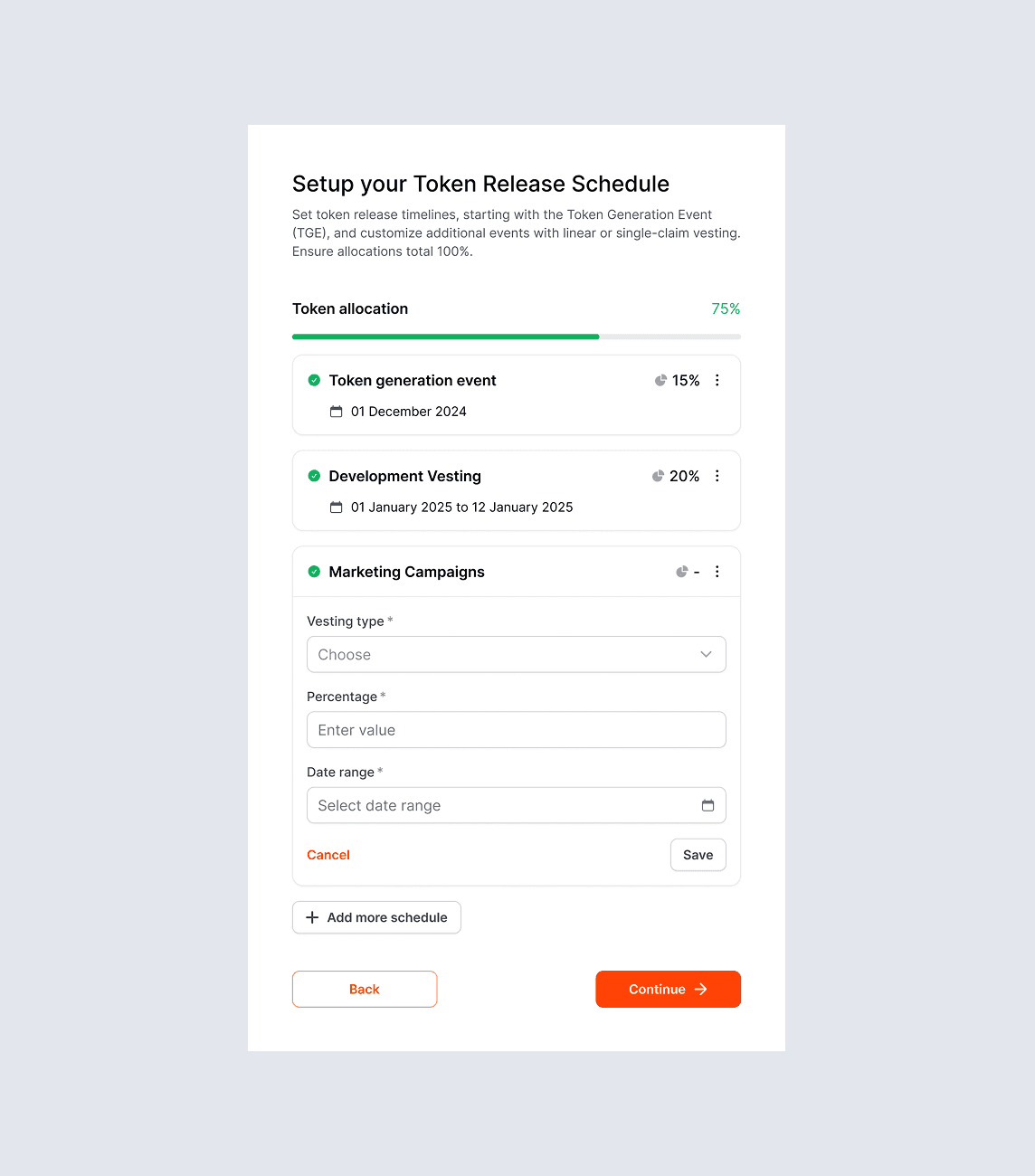Open options menu for Marketing Campaigns
The image size is (1035, 1176).
coord(717,572)
